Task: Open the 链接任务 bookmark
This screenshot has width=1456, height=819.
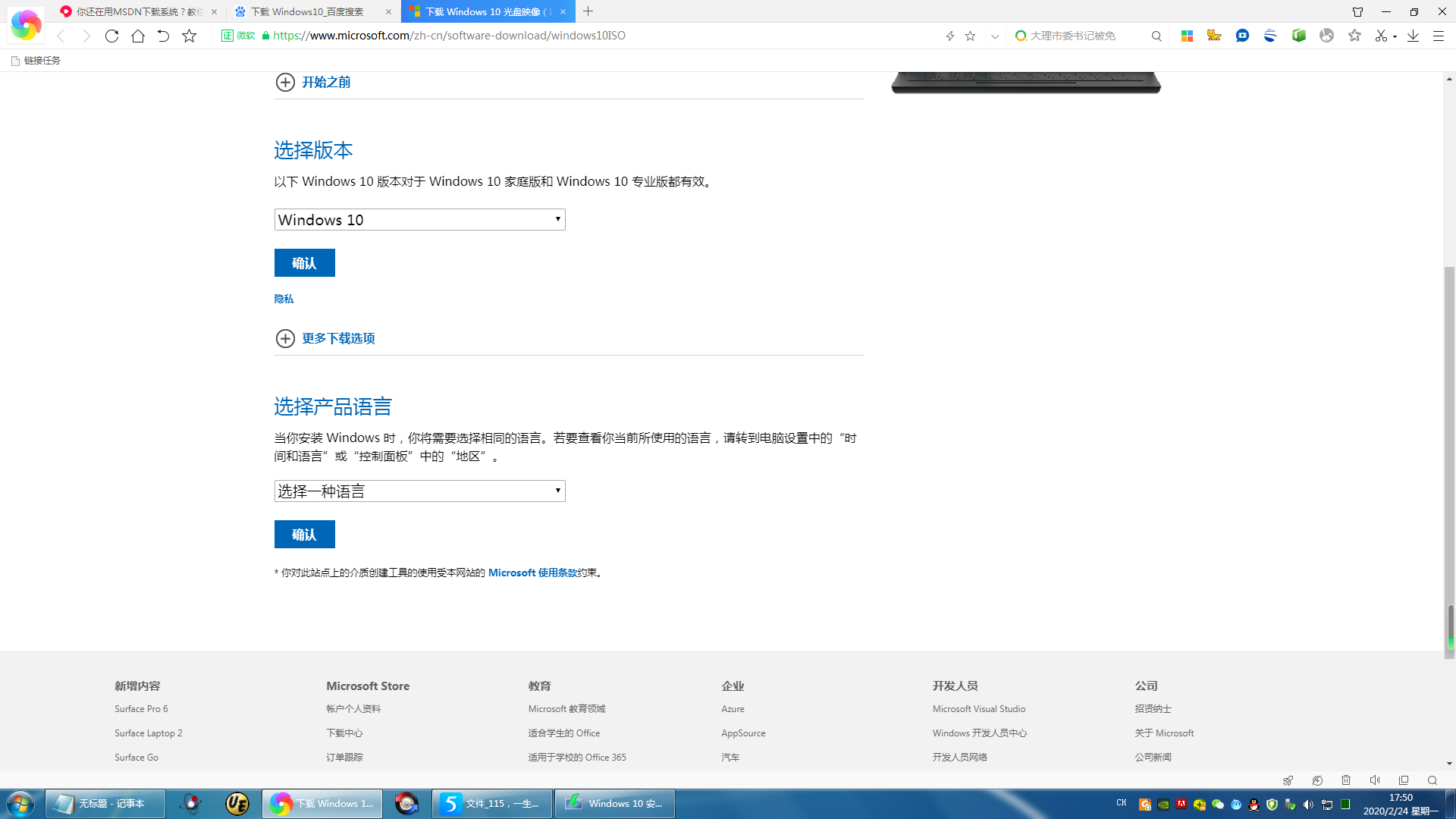Action: coord(36,61)
